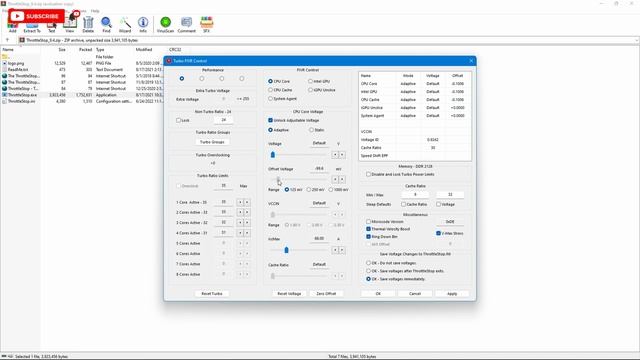This screenshot has height=360, width=640.
Task: Select the ReadMe.txt file icon
Action: (x=4, y=70)
